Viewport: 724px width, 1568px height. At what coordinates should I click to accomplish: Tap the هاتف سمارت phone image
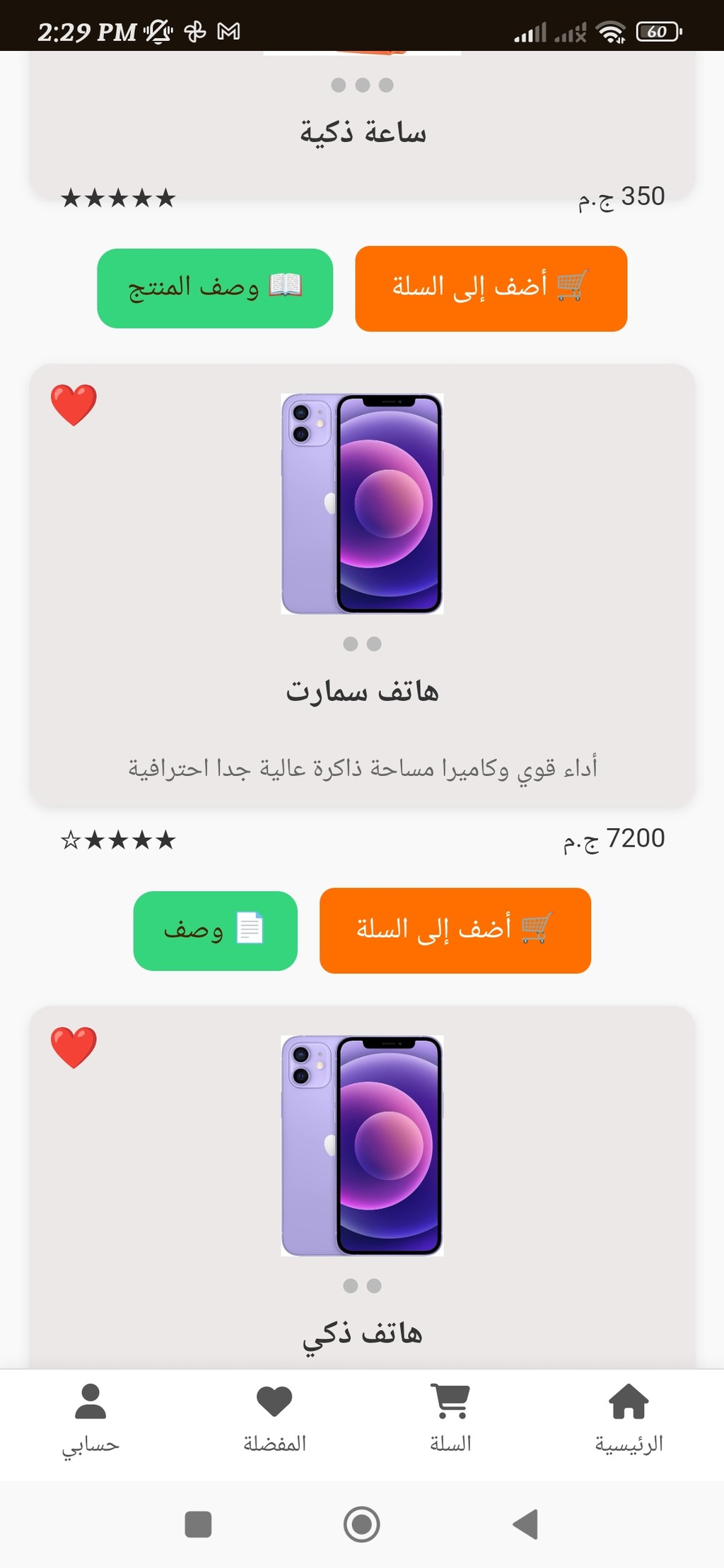click(362, 504)
